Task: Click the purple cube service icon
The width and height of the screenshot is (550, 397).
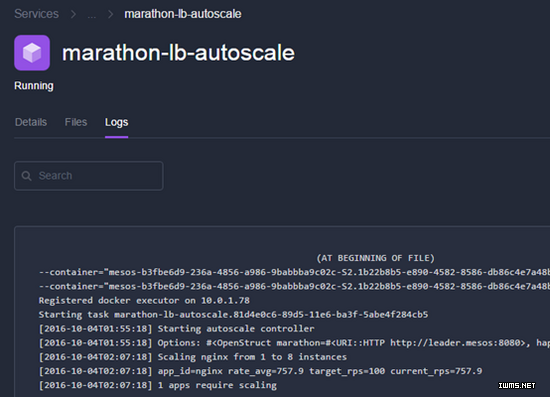Action: pyautogui.click(x=32, y=53)
